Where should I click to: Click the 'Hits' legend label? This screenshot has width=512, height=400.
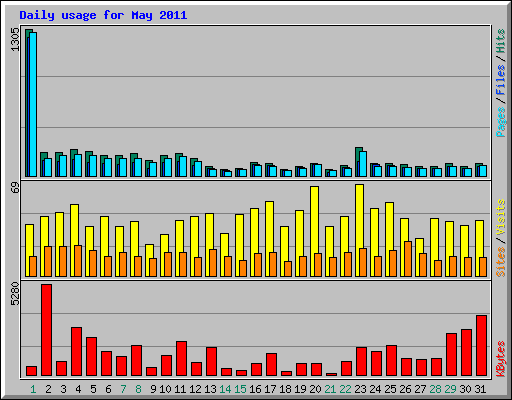coord(501,41)
